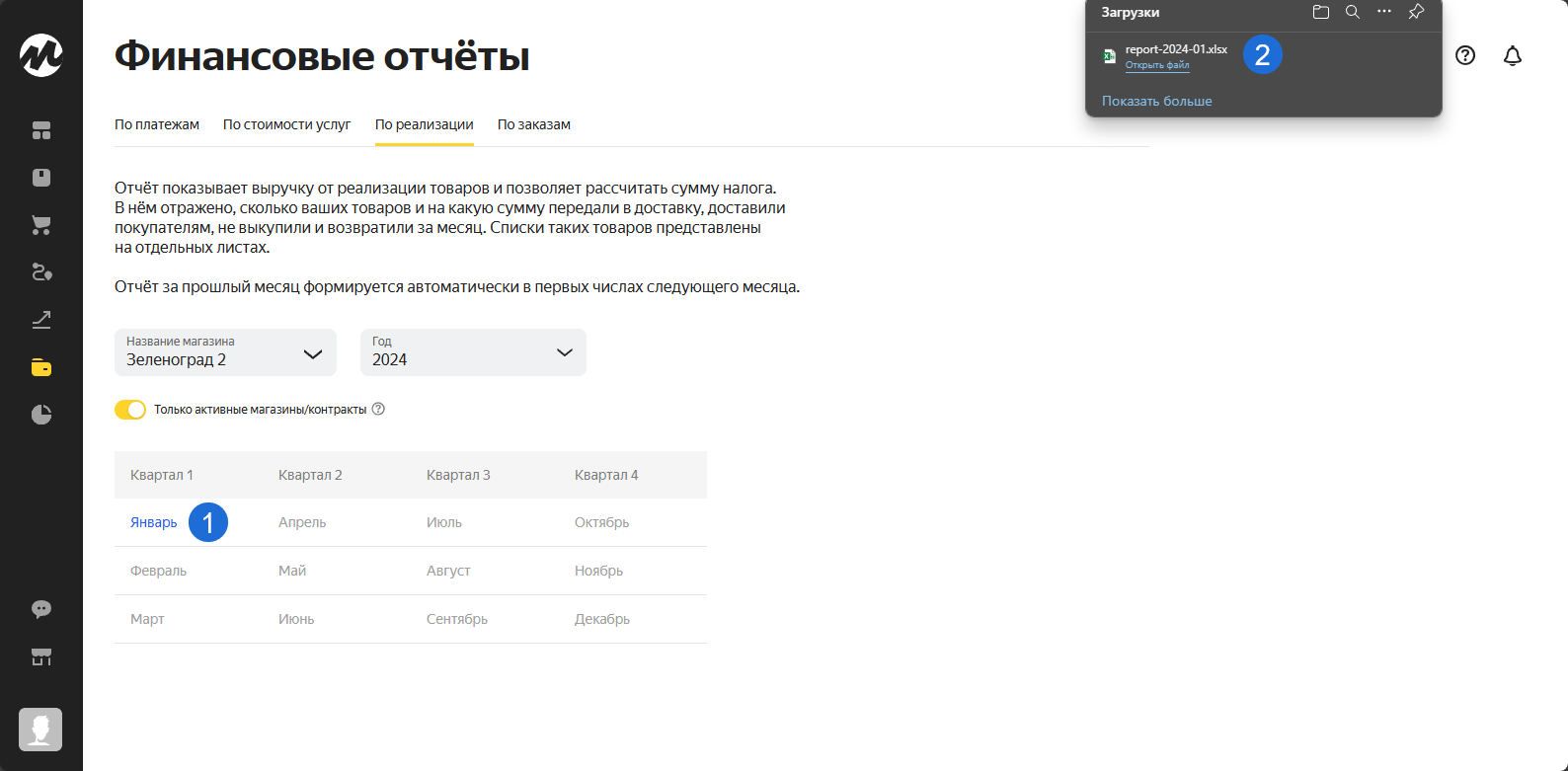Open the logistics route icon in sidebar
Image resolution: width=1568 pixels, height=771 pixels.
[x=41, y=272]
